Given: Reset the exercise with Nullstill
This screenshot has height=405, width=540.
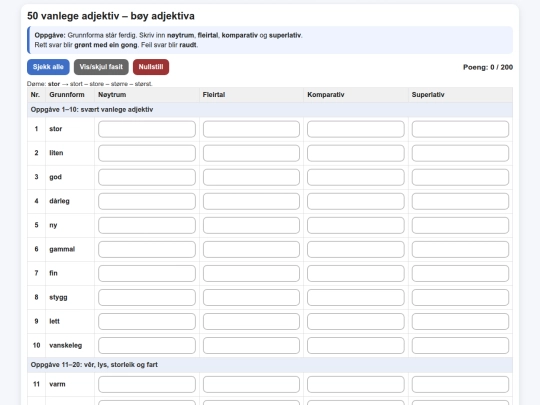Looking at the screenshot, I should coord(151,67).
